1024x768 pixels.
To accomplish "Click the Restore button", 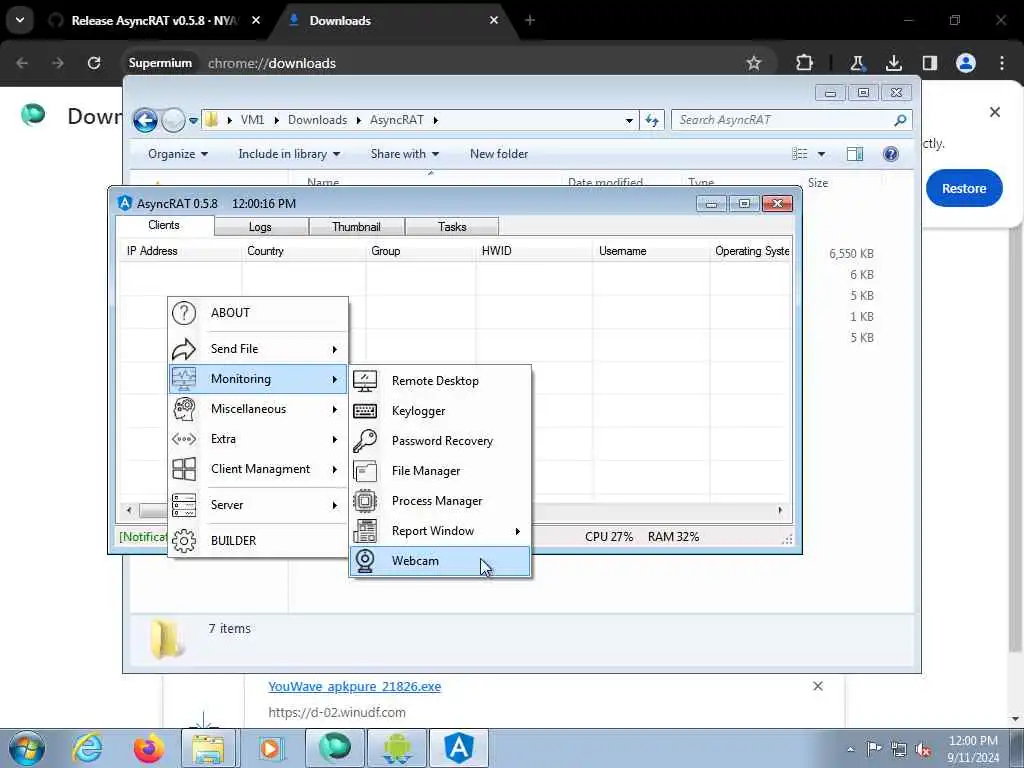I will coord(963,188).
